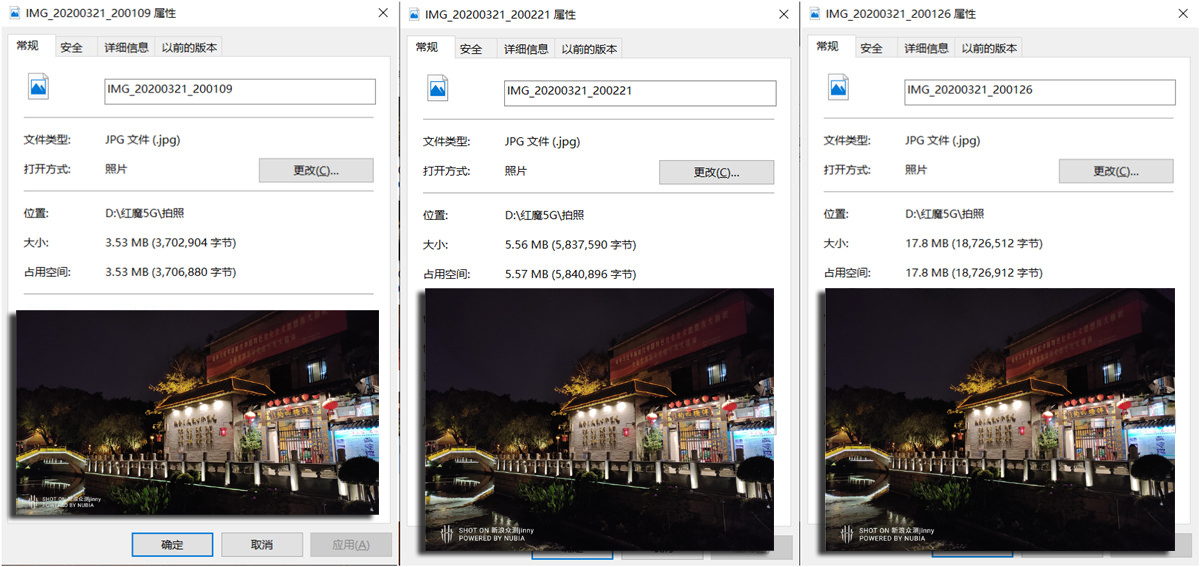Screen dimensions: 1200x567
Task: Click the 打开方式: label in IMG_20200321_200126 window
Action: pyautogui.click(x=848, y=169)
